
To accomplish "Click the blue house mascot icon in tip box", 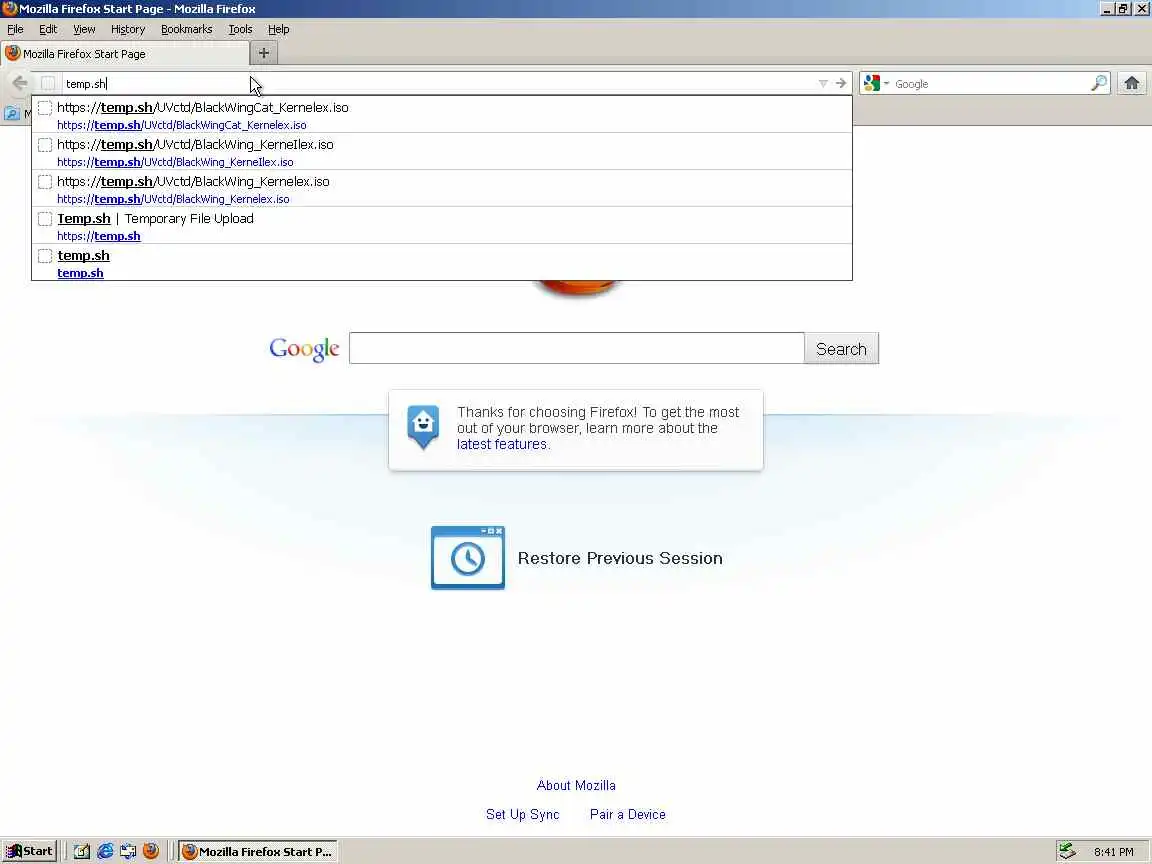I will pyautogui.click(x=423, y=426).
